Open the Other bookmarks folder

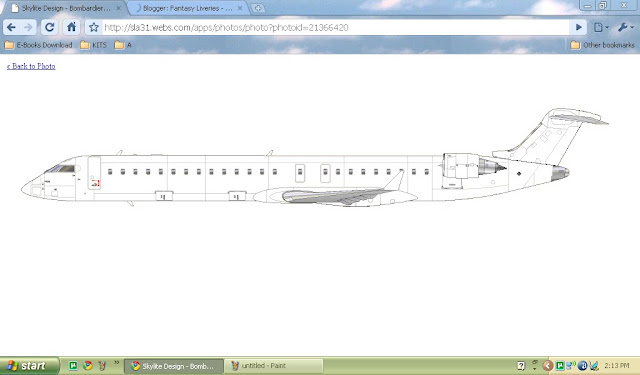click(x=602, y=45)
